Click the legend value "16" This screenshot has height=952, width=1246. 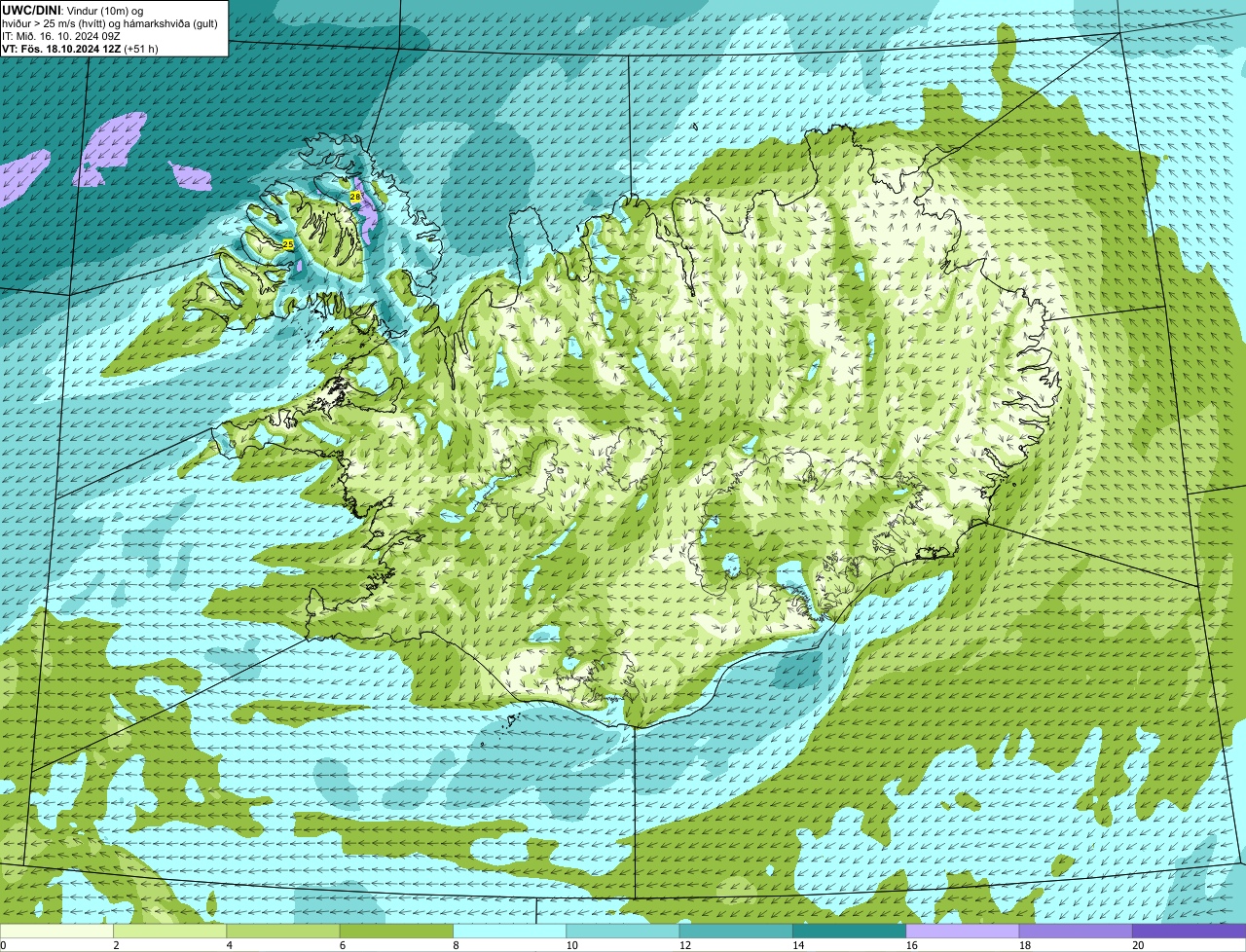[911, 945]
